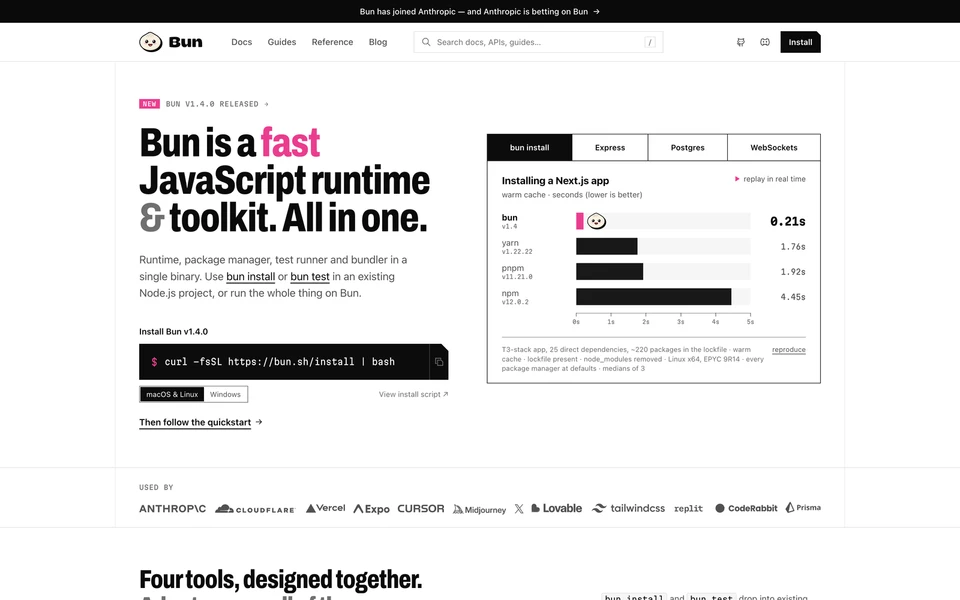Screen dimensions: 960x600
Task: Open View install script link
Action: tap(413, 394)
